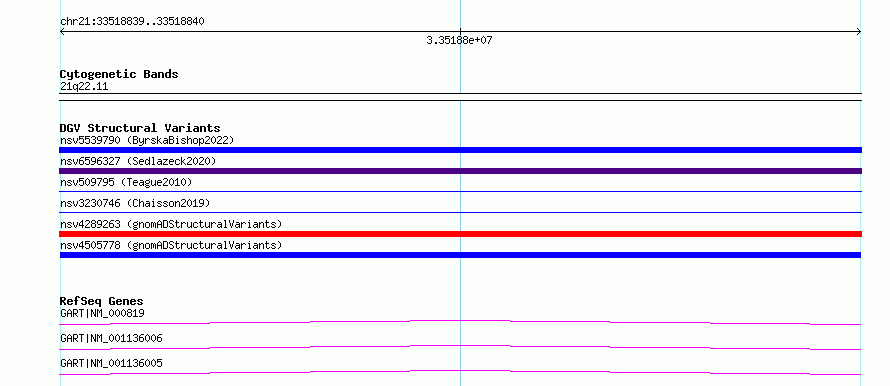Click the red bar of nsv4289263
This screenshot has height=386, width=890.
click(x=460, y=234)
